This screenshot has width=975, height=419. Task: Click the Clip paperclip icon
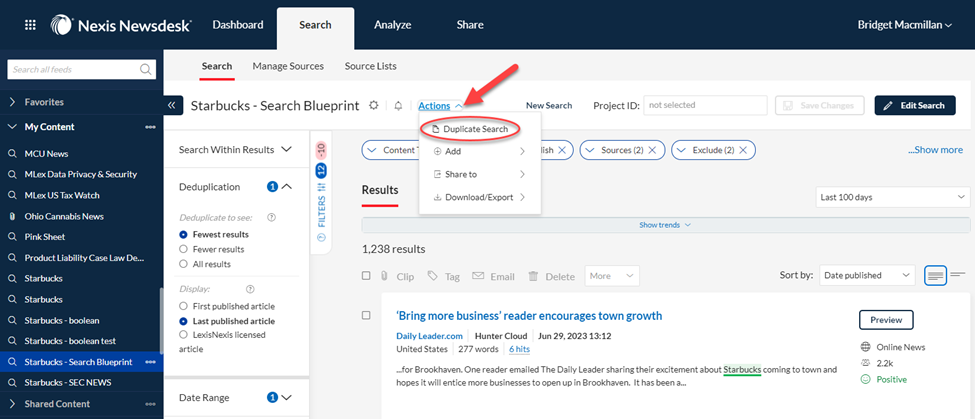(x=384, y=276)
